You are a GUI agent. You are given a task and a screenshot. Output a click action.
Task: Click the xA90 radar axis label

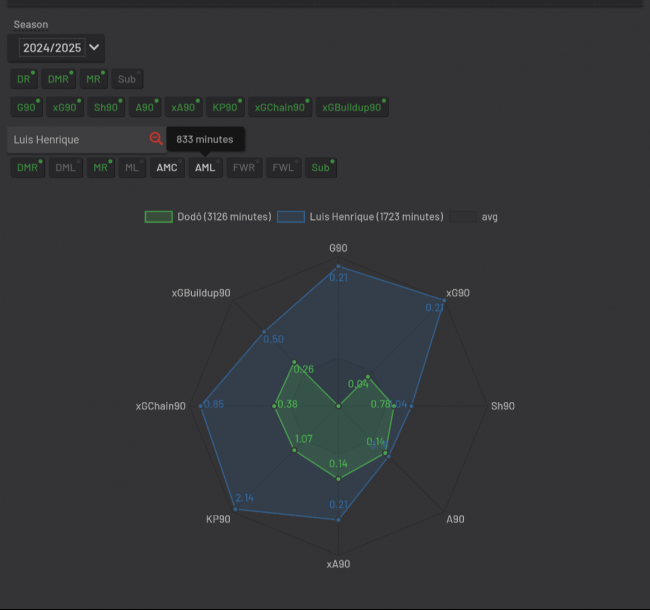pos(338,564)
